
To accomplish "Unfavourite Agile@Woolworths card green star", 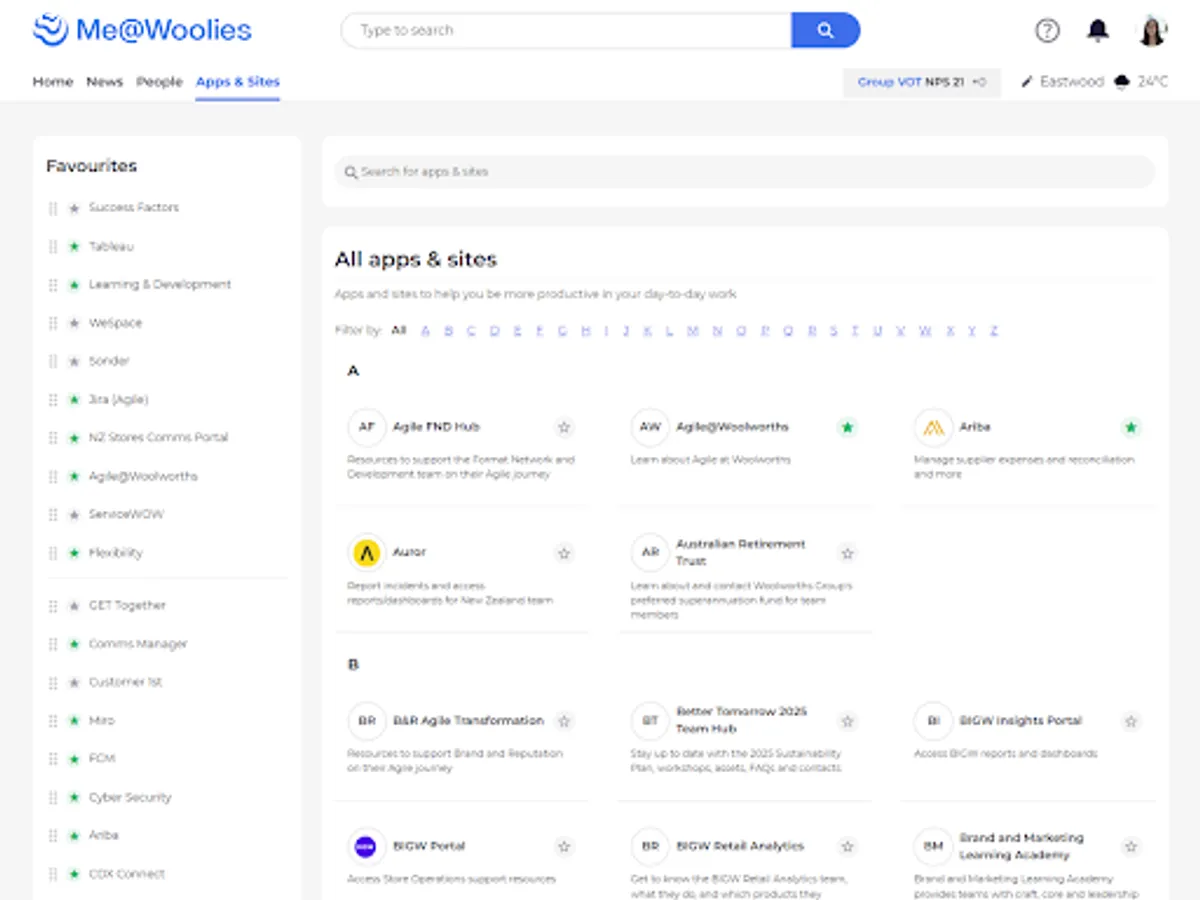I will click(847, 427).
